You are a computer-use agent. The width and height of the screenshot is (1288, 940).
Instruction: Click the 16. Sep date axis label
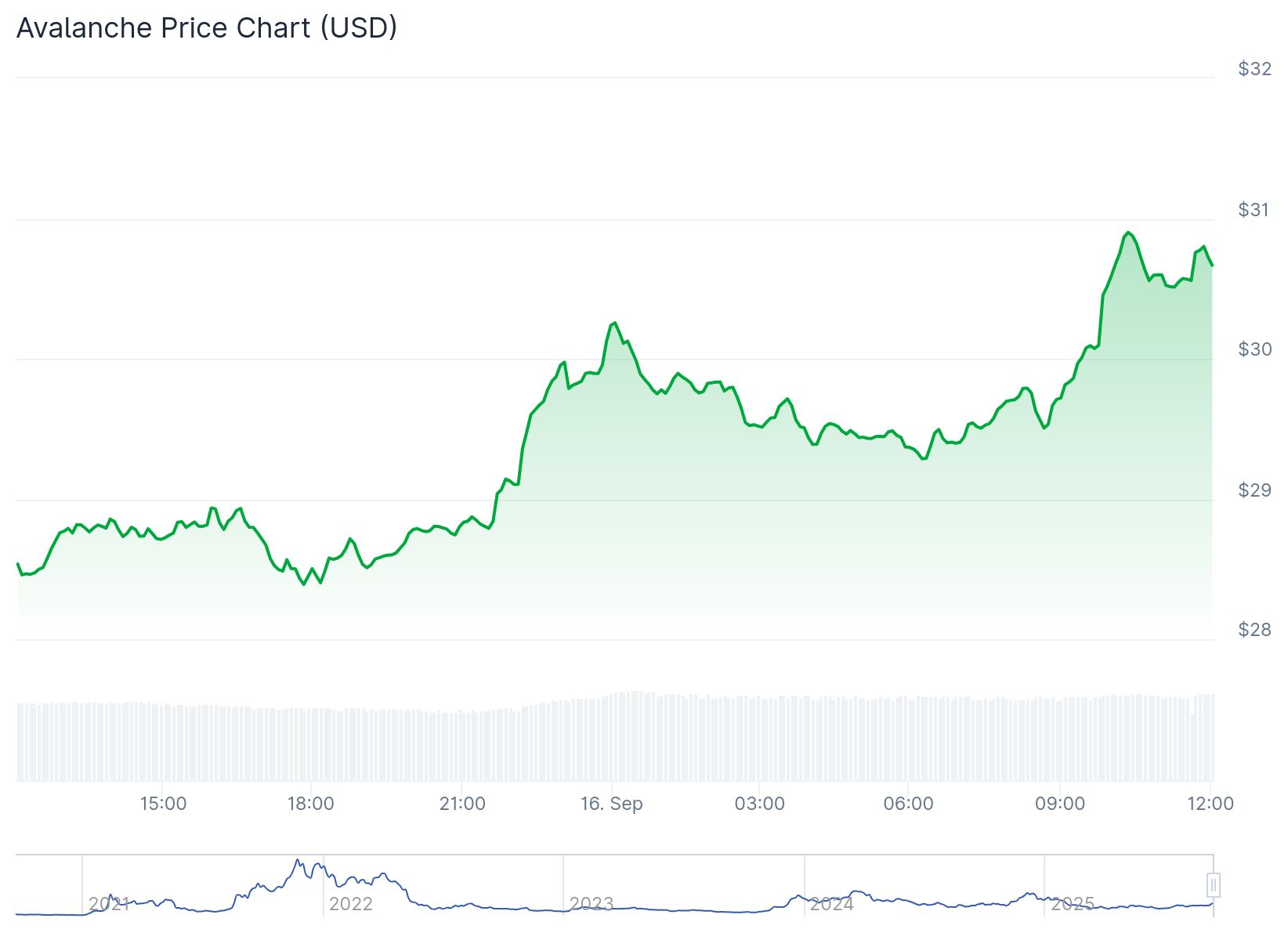pyautogui.click(x=611, y=804)
